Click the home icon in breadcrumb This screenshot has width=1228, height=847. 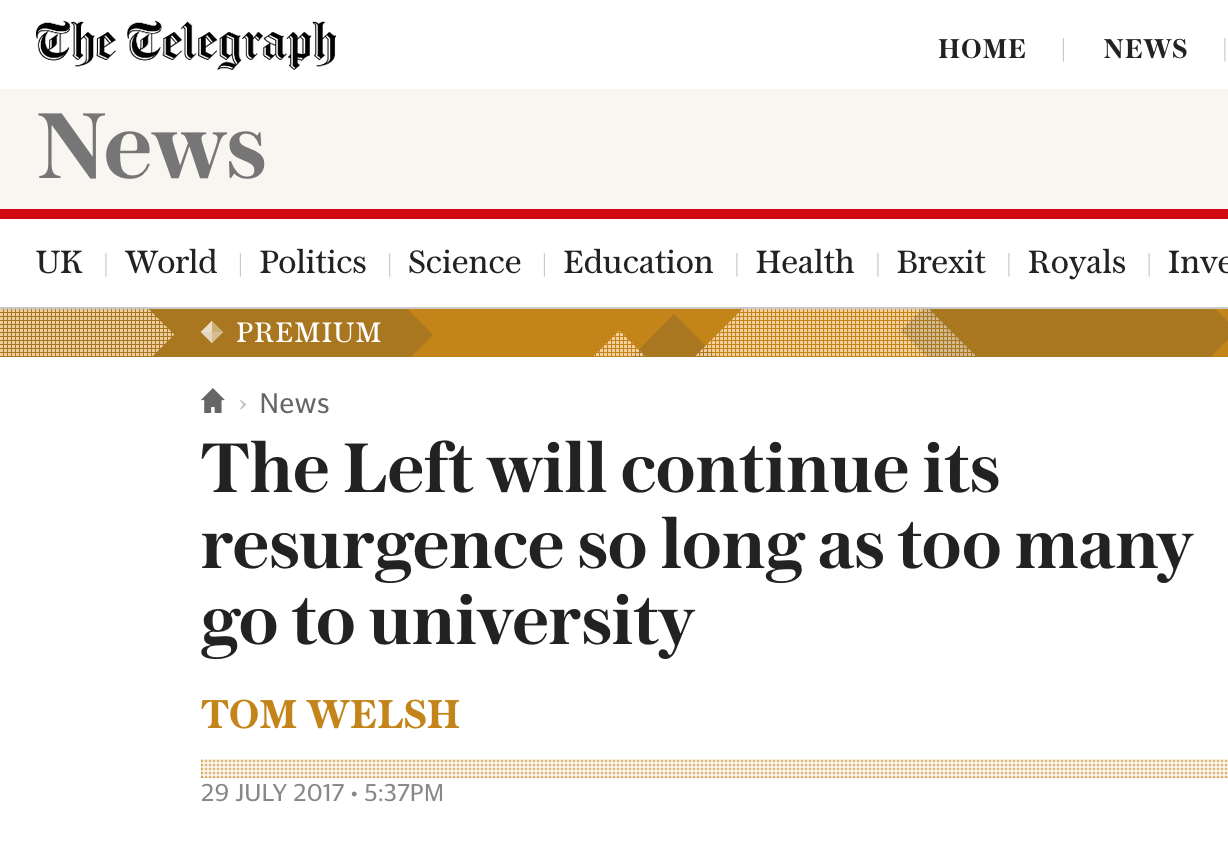(212, 402)
